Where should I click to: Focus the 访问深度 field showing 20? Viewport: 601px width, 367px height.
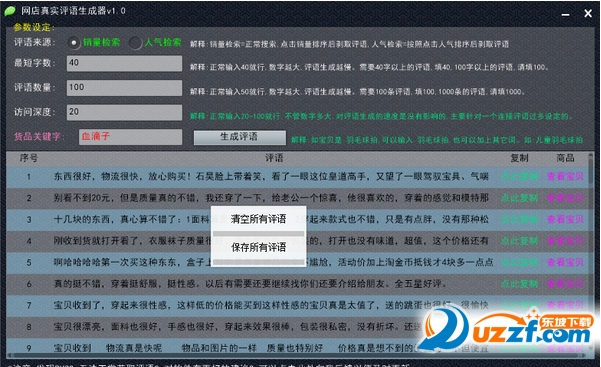124,112
